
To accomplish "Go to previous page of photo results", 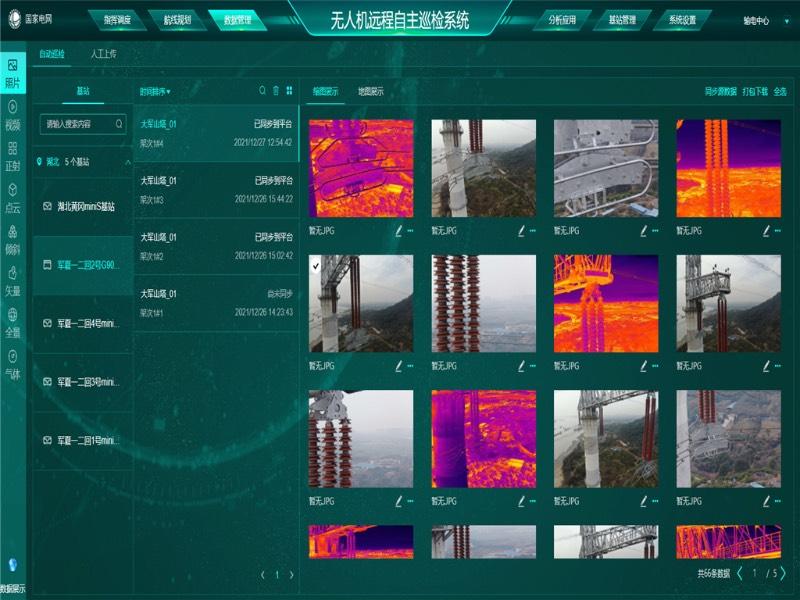I will pyautogui.click(x=740, y=573).
